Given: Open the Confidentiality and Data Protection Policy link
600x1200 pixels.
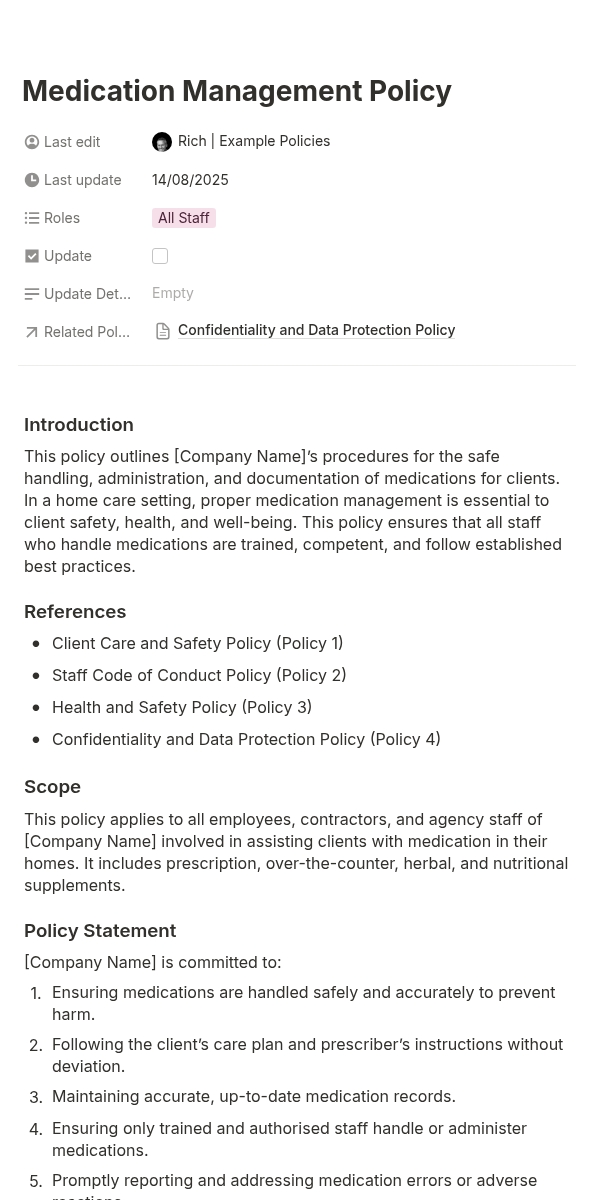Looking at the screenshot, I should (316, 330).
